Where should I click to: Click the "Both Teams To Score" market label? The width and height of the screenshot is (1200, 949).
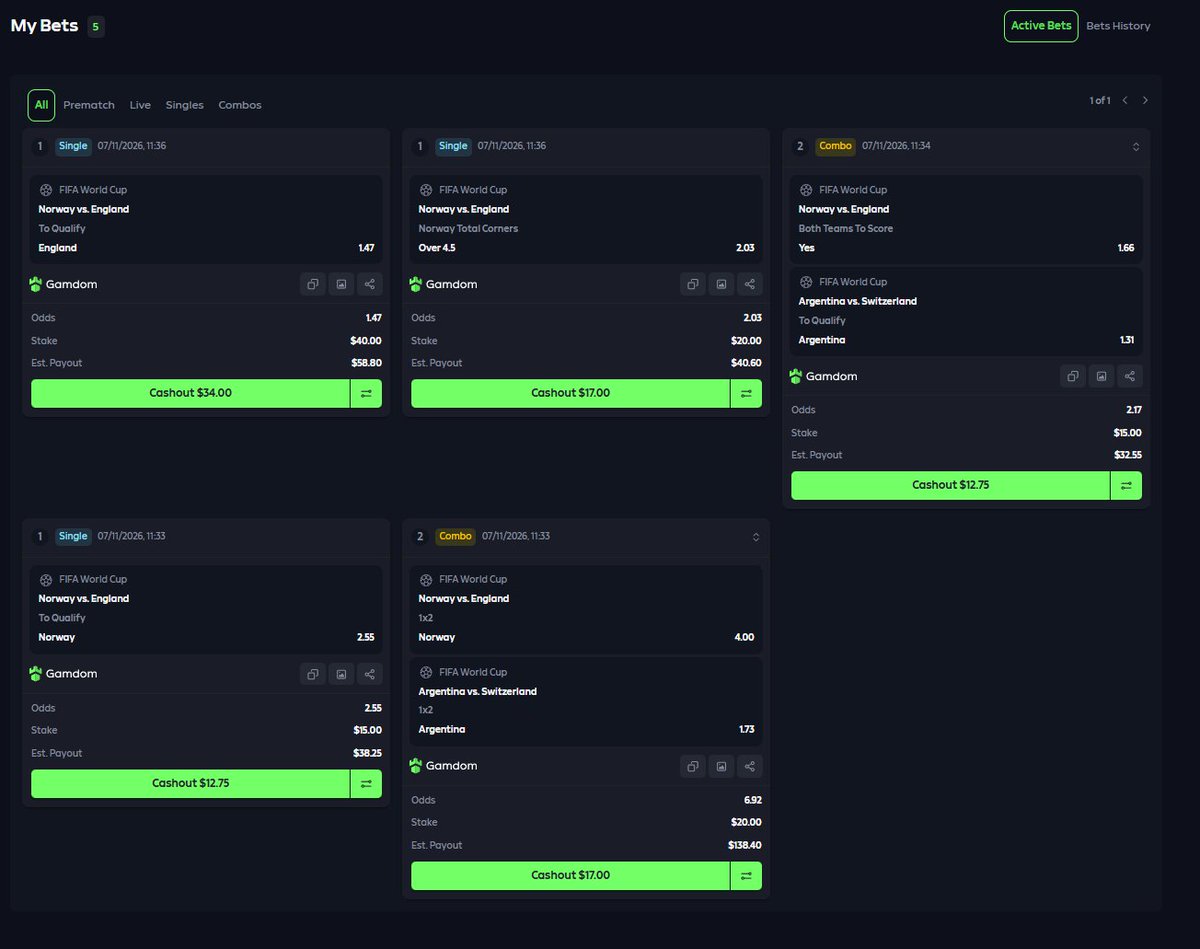(846, 228)
